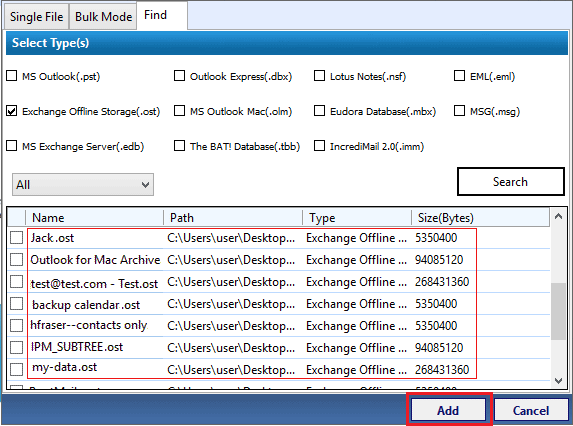Check the MS Outlook(.pst) option
The image size is (573, 426).
[12, 76]
